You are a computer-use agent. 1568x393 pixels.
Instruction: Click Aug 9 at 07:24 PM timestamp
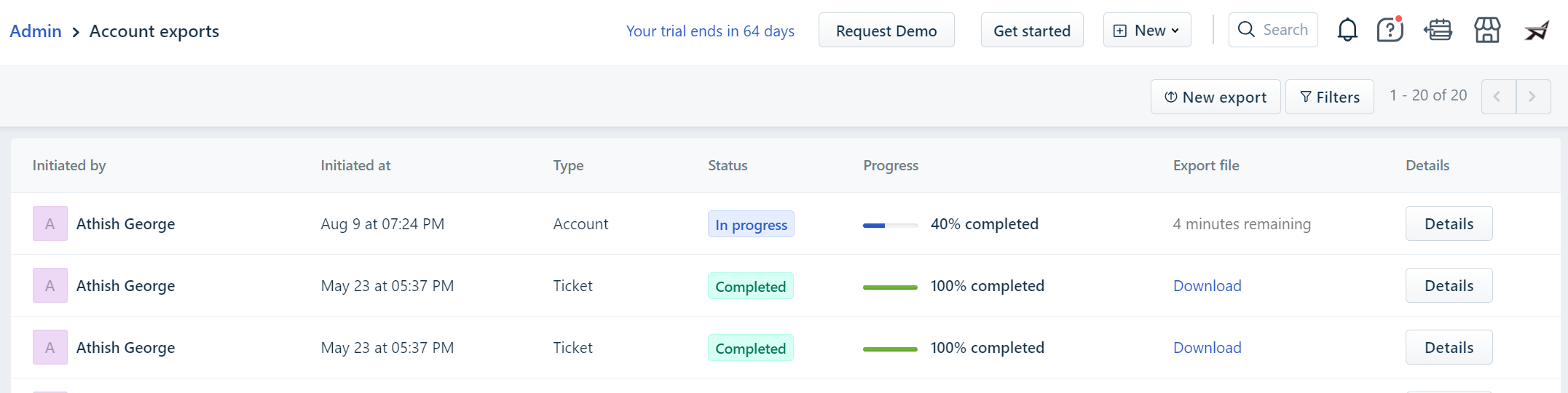tap(382, 224)
